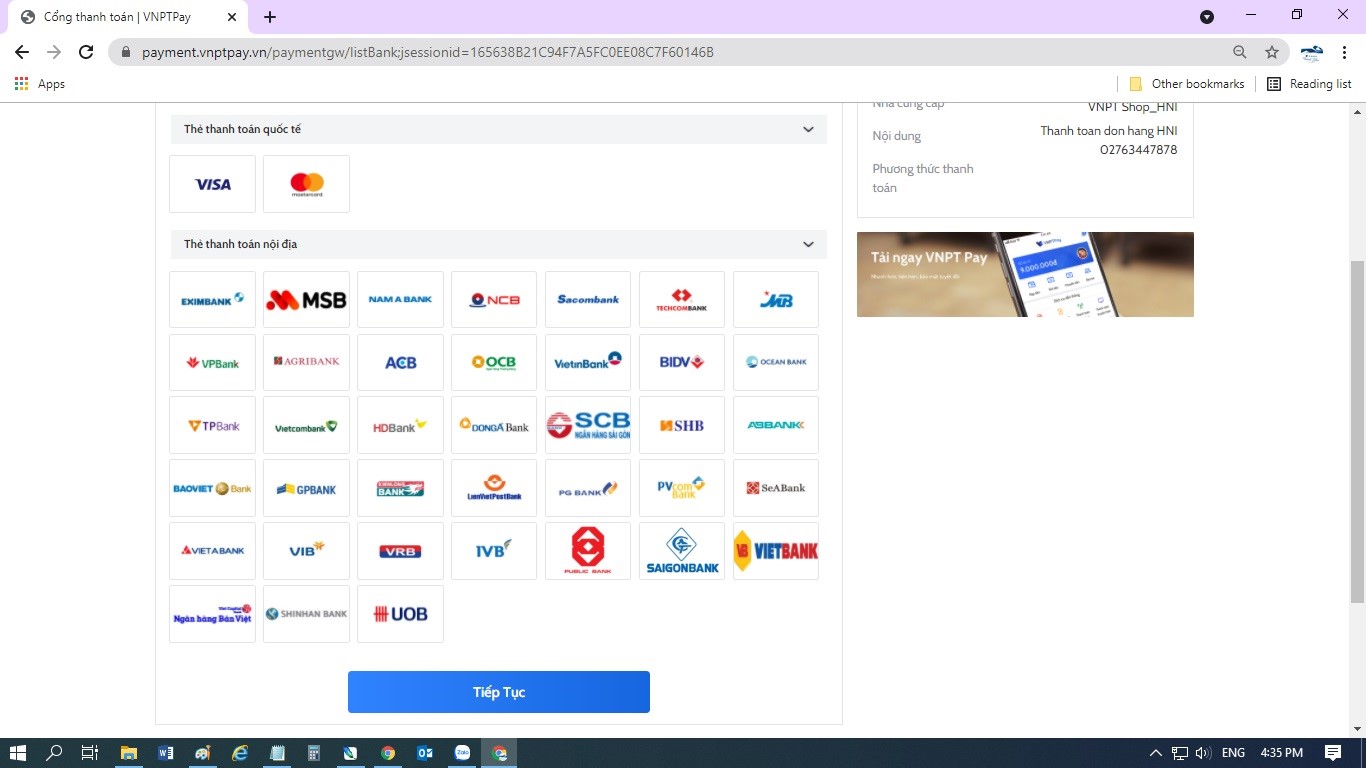Select the TPBank logo tile
This screenshot has width=1366, height=768.
pos(212,426)
